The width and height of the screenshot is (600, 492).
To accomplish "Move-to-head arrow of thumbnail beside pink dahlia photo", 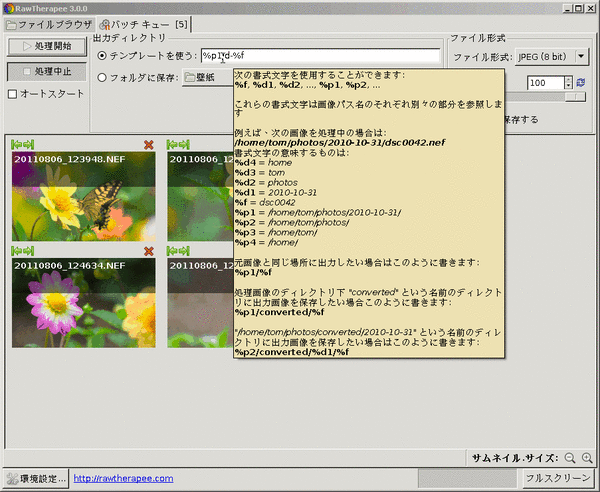I will 172,251.
